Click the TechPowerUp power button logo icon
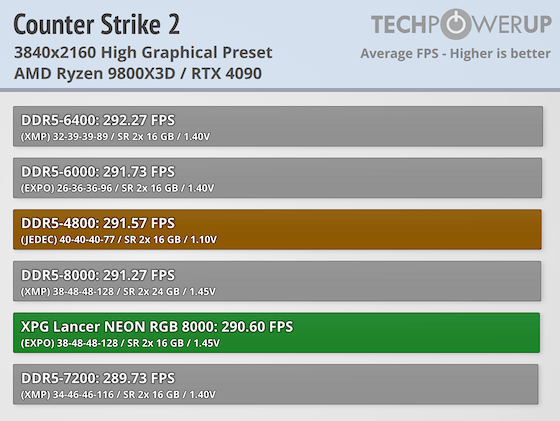 456,24
